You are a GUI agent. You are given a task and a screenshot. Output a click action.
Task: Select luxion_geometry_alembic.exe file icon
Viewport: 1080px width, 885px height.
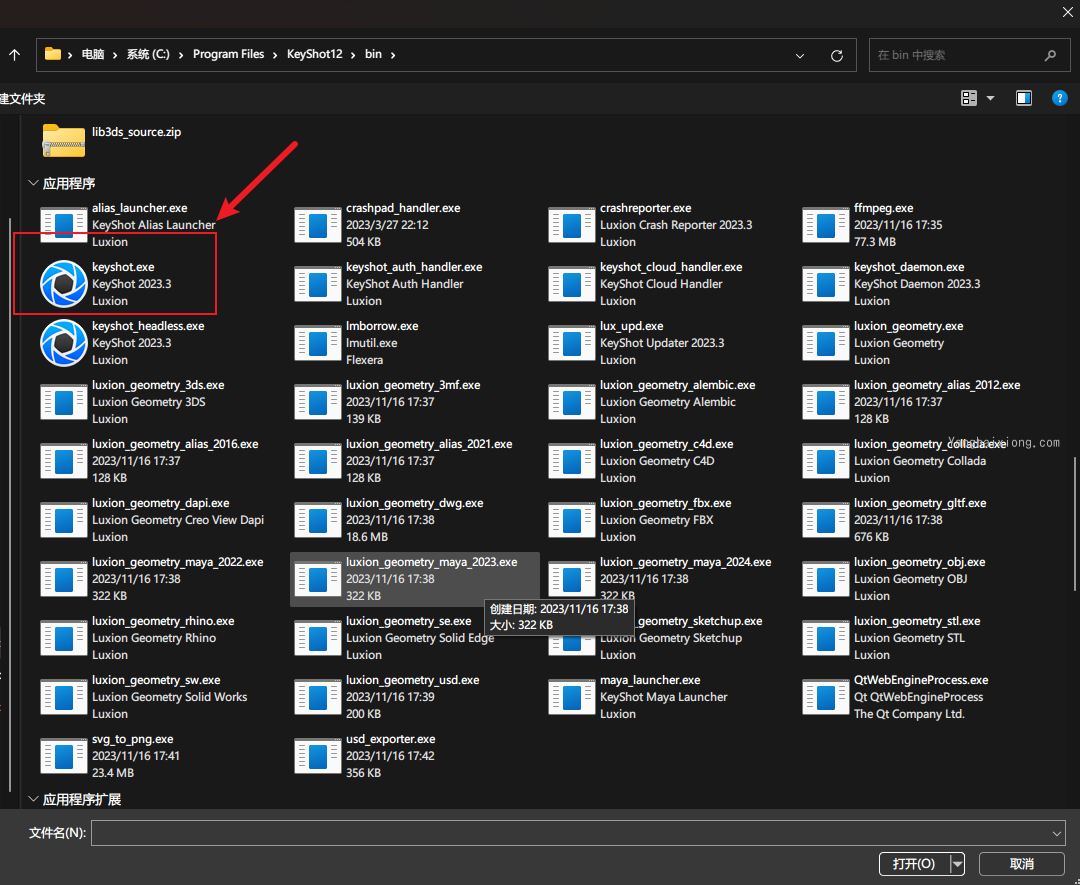pyautogui.click(x=572, y=402)
